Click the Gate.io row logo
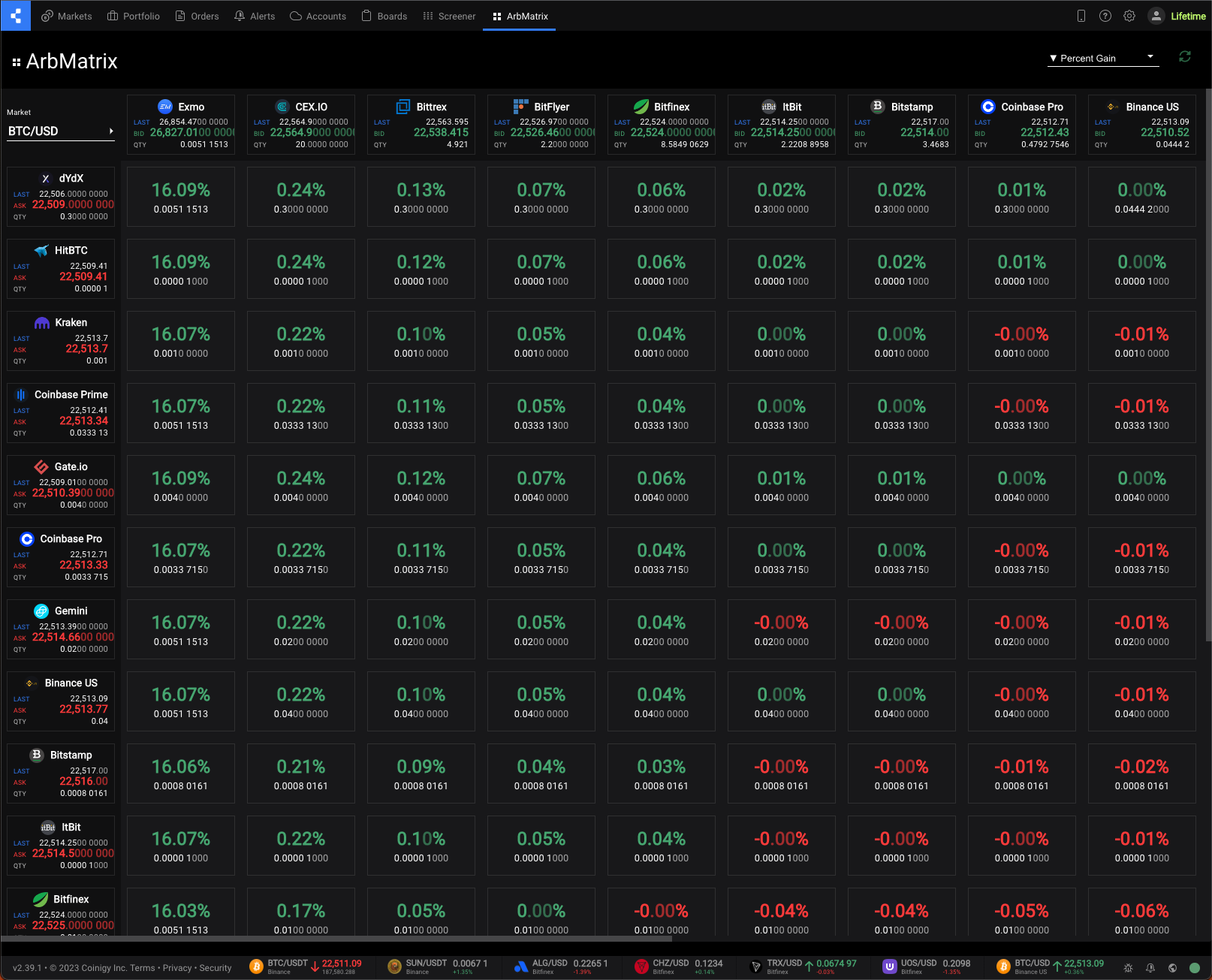This screenshot has height=980, width=1212. (42, 466)
